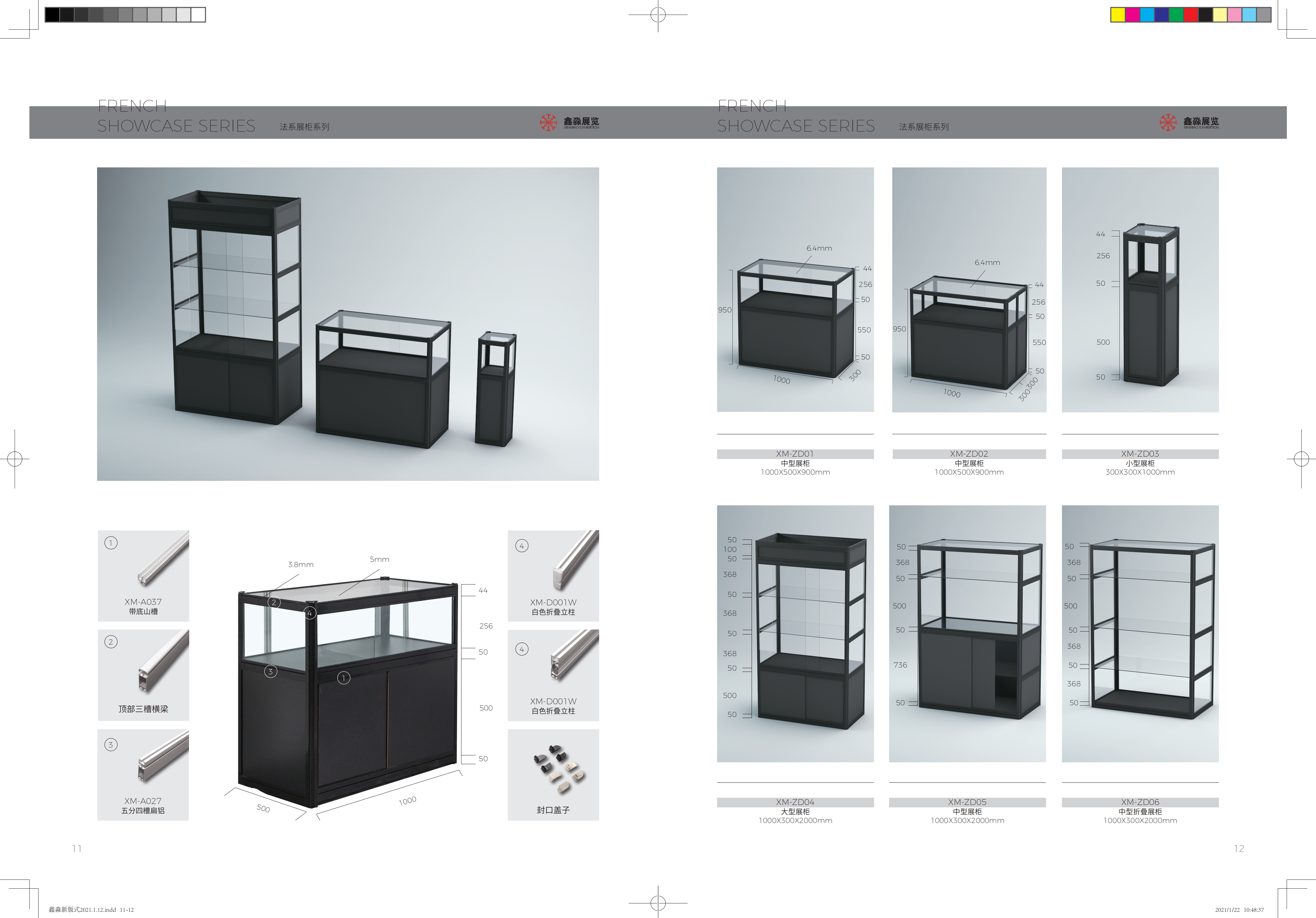
Task: Select the XM-ZD02 showcase render image
Action: (969, 290)
